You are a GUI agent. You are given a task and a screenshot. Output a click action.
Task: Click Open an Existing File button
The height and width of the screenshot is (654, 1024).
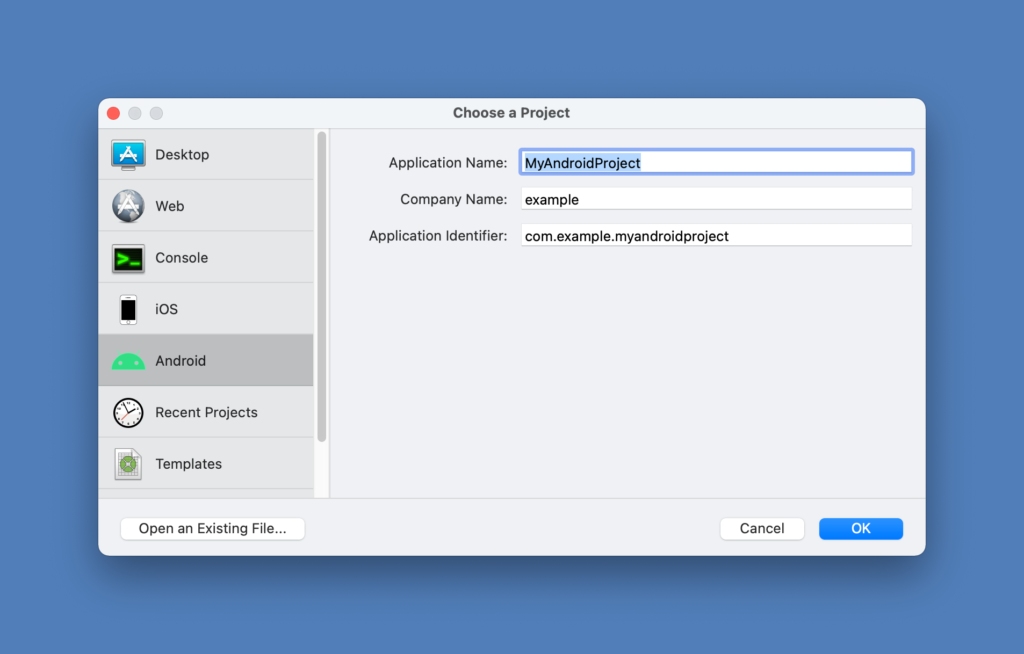click(212, 529)
